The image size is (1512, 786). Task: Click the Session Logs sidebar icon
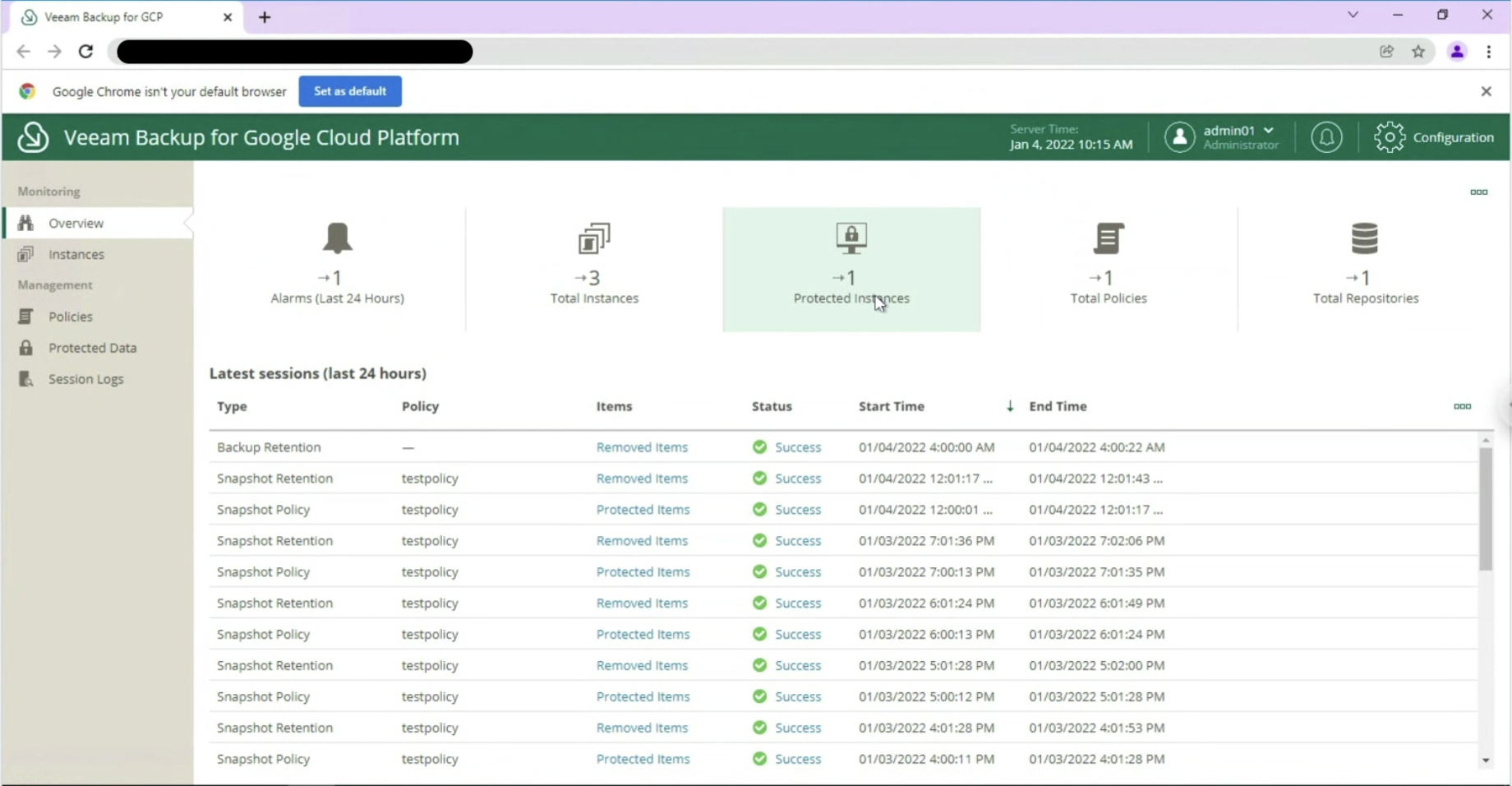[26, 379]
